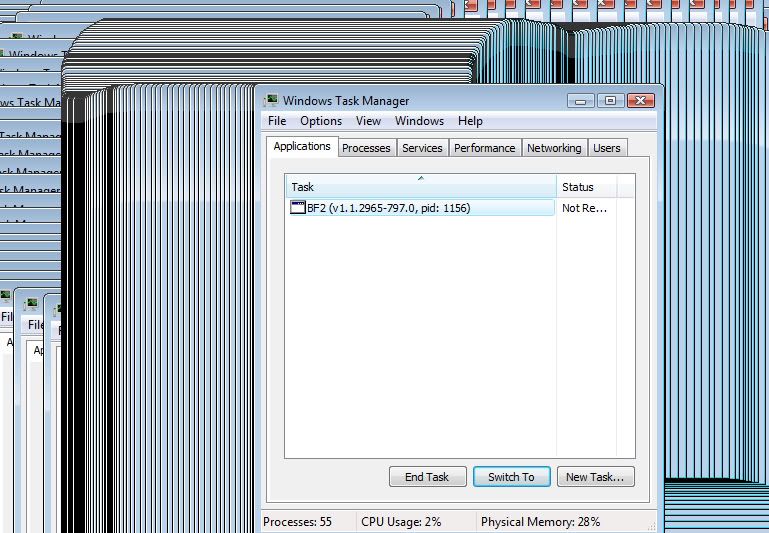The image size is (769, 533).
Task: Expand the Windows menu
Action: [x=419, y=121]
